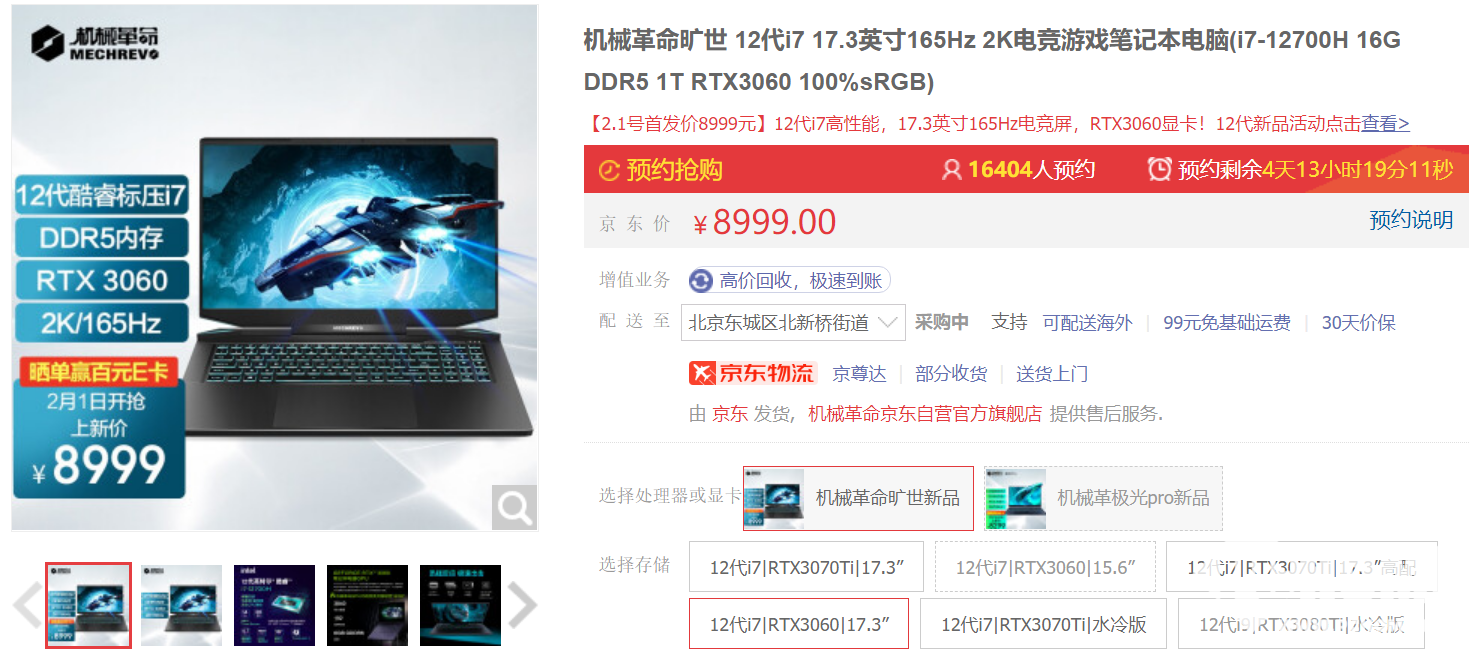Open the 预约说明 link
Viewport: 1481px width, 659px height.
[x=1411, y=220]
